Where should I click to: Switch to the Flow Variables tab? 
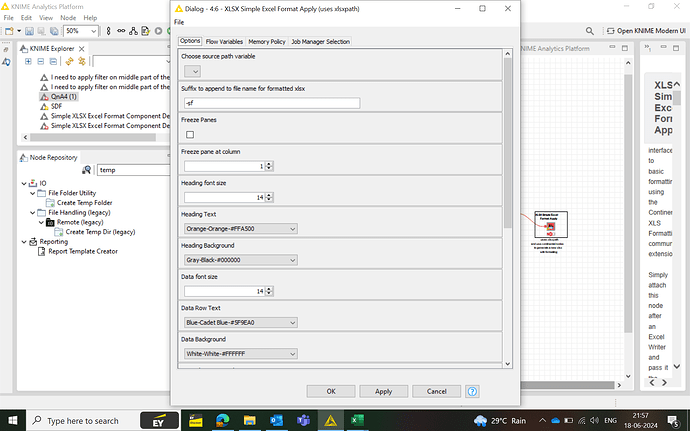click(224, 41)
